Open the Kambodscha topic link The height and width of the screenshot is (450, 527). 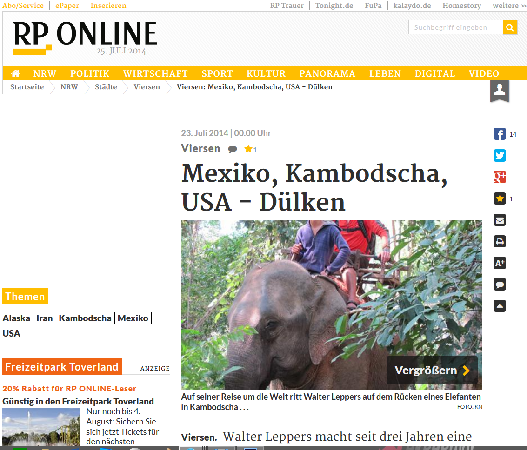[85, 318]
